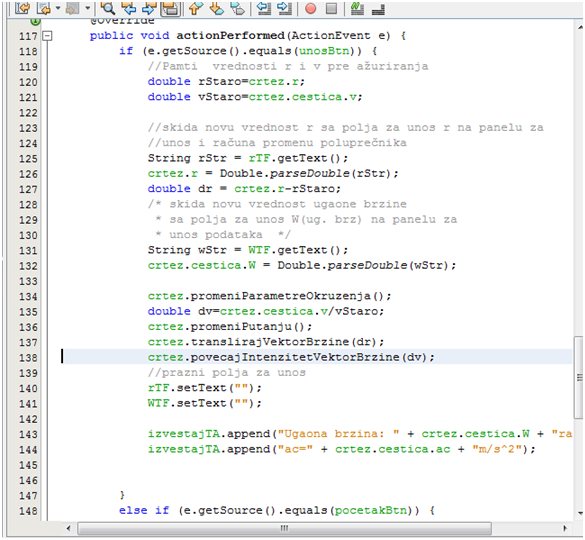Click the Find Selection magnifier icon
Image resolution: width=585 pixels, height=540 pixels.
click(x=107, y=8)
